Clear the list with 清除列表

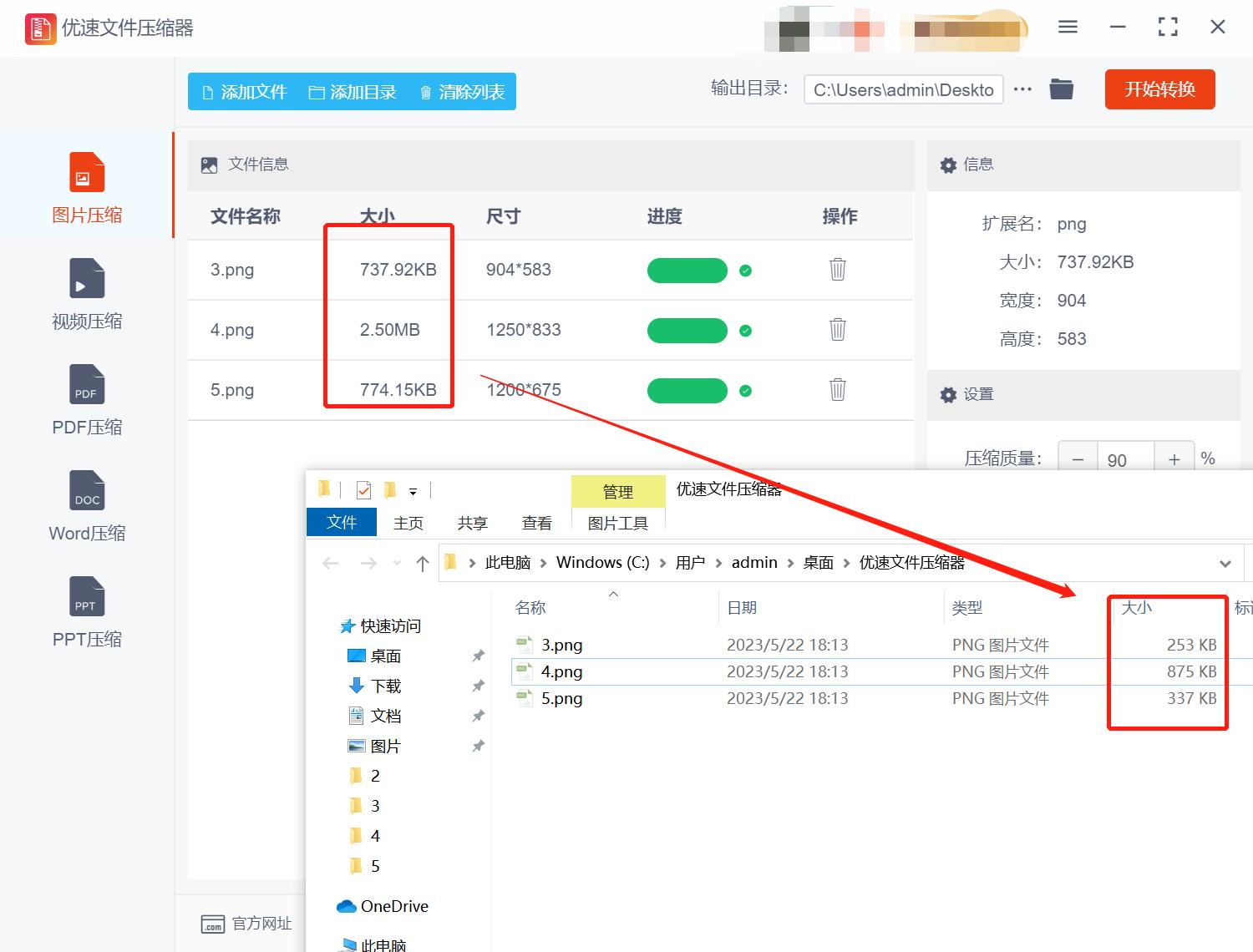tap(460, 92)
